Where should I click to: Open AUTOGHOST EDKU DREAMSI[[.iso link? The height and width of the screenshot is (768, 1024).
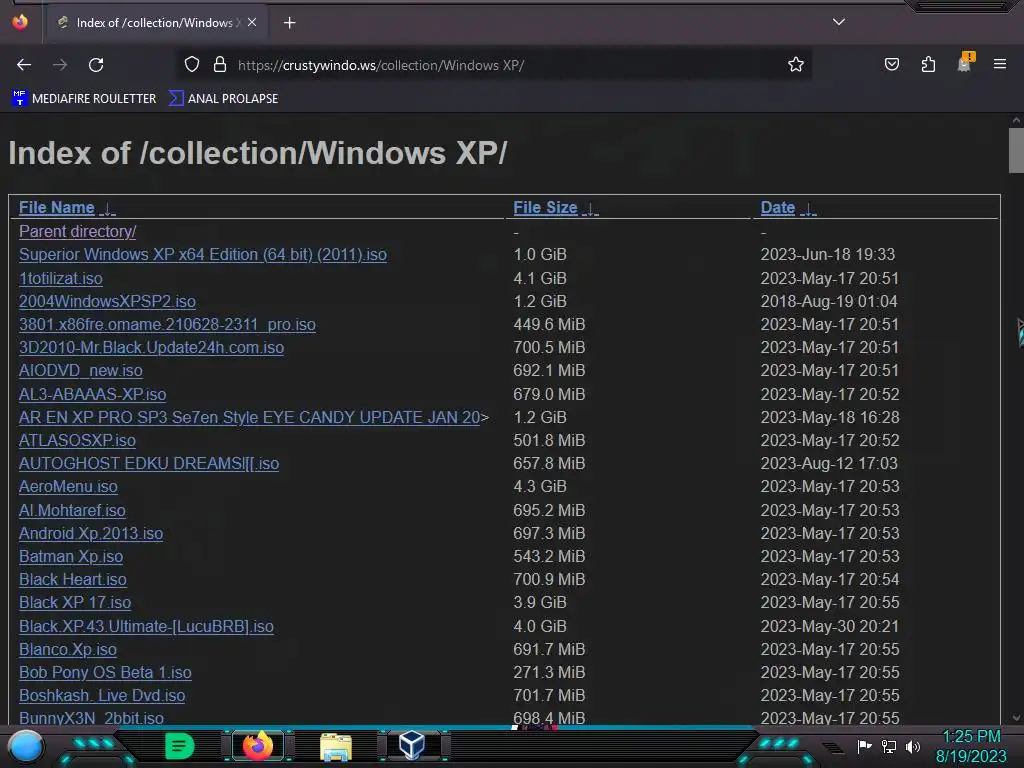pos(149,464)
